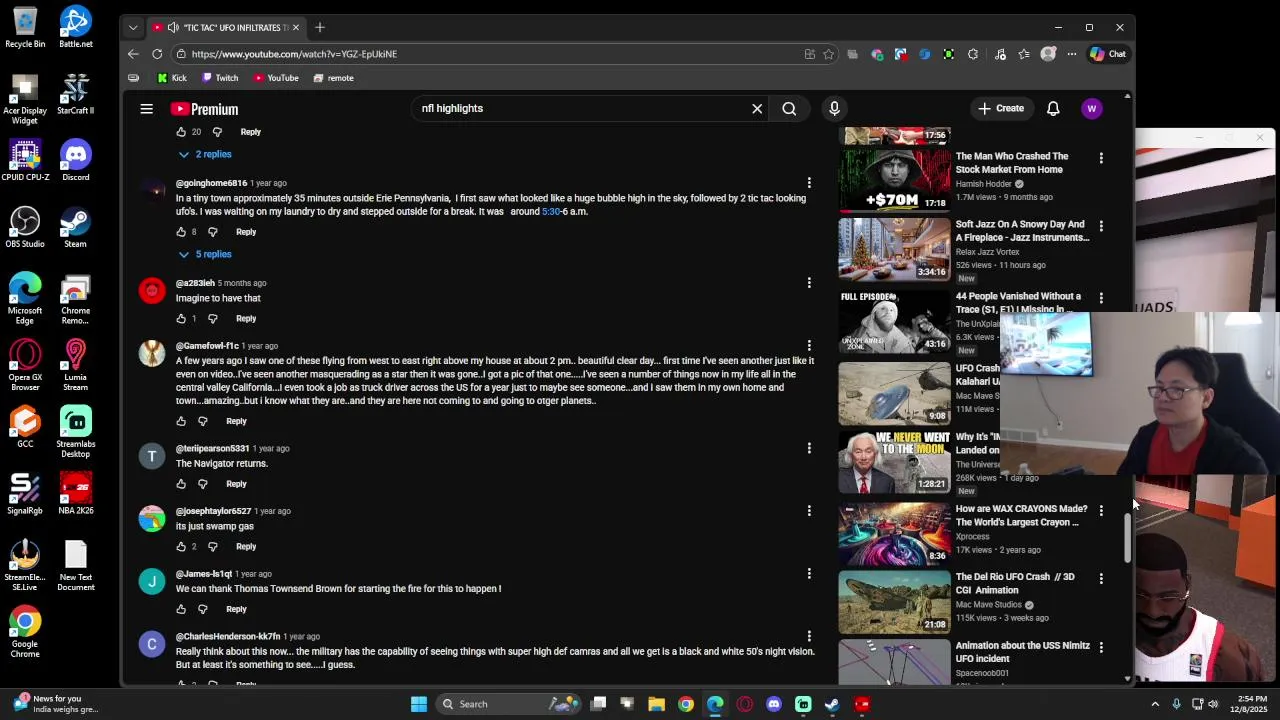The height and width of the screenshot is (720, 1280).
Task: Dislike the swamp gas comment
Action: (x=212, y=546)
